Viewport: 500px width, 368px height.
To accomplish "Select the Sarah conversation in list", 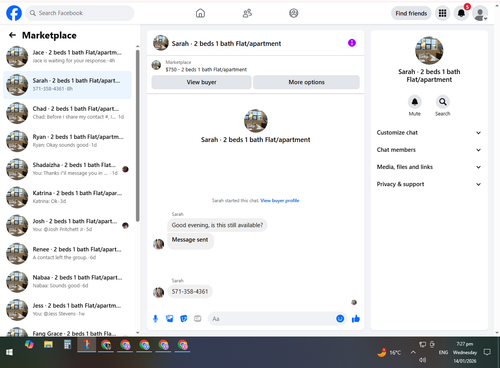I will click(67, 85).
